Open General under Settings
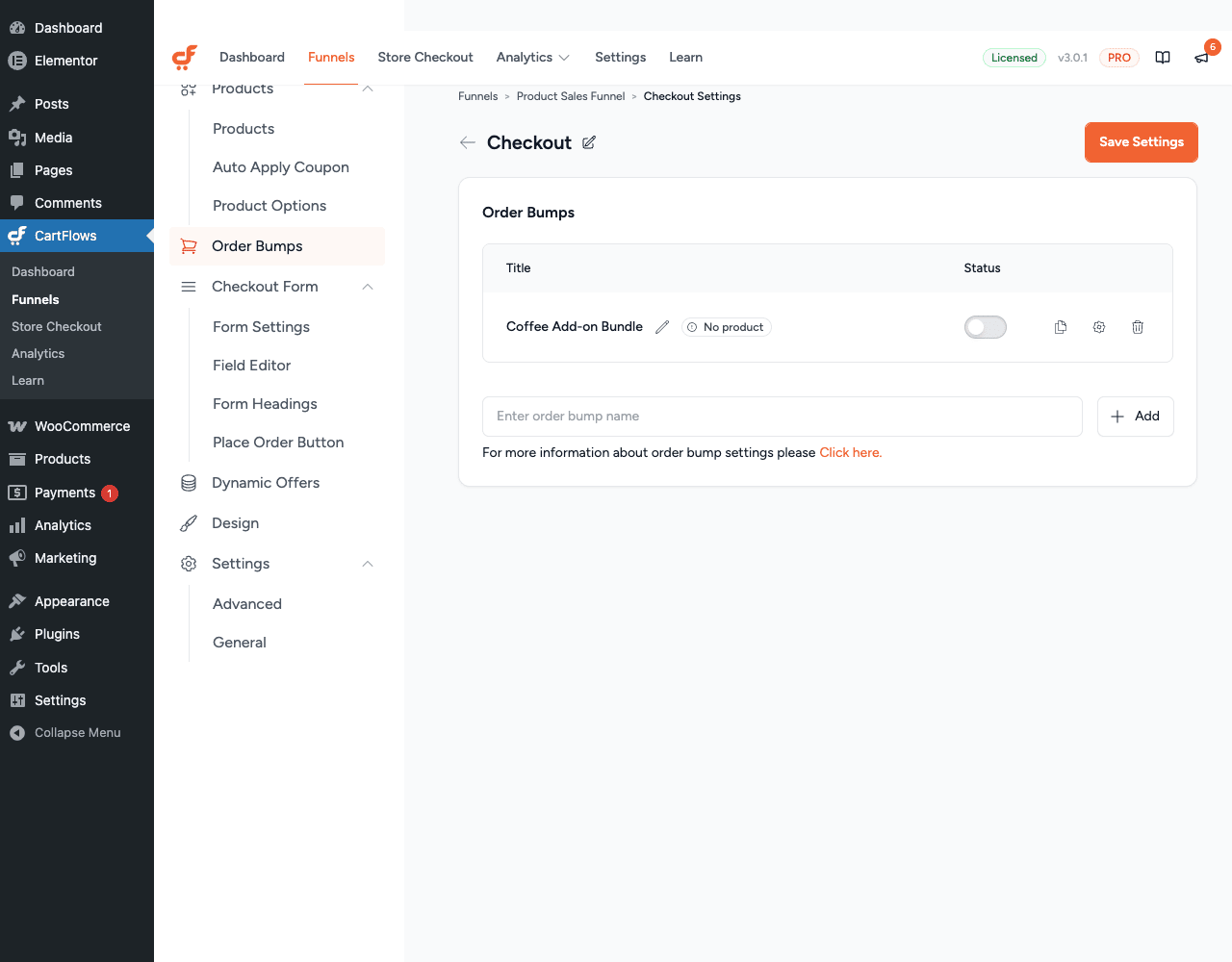 tap(240, 643)
